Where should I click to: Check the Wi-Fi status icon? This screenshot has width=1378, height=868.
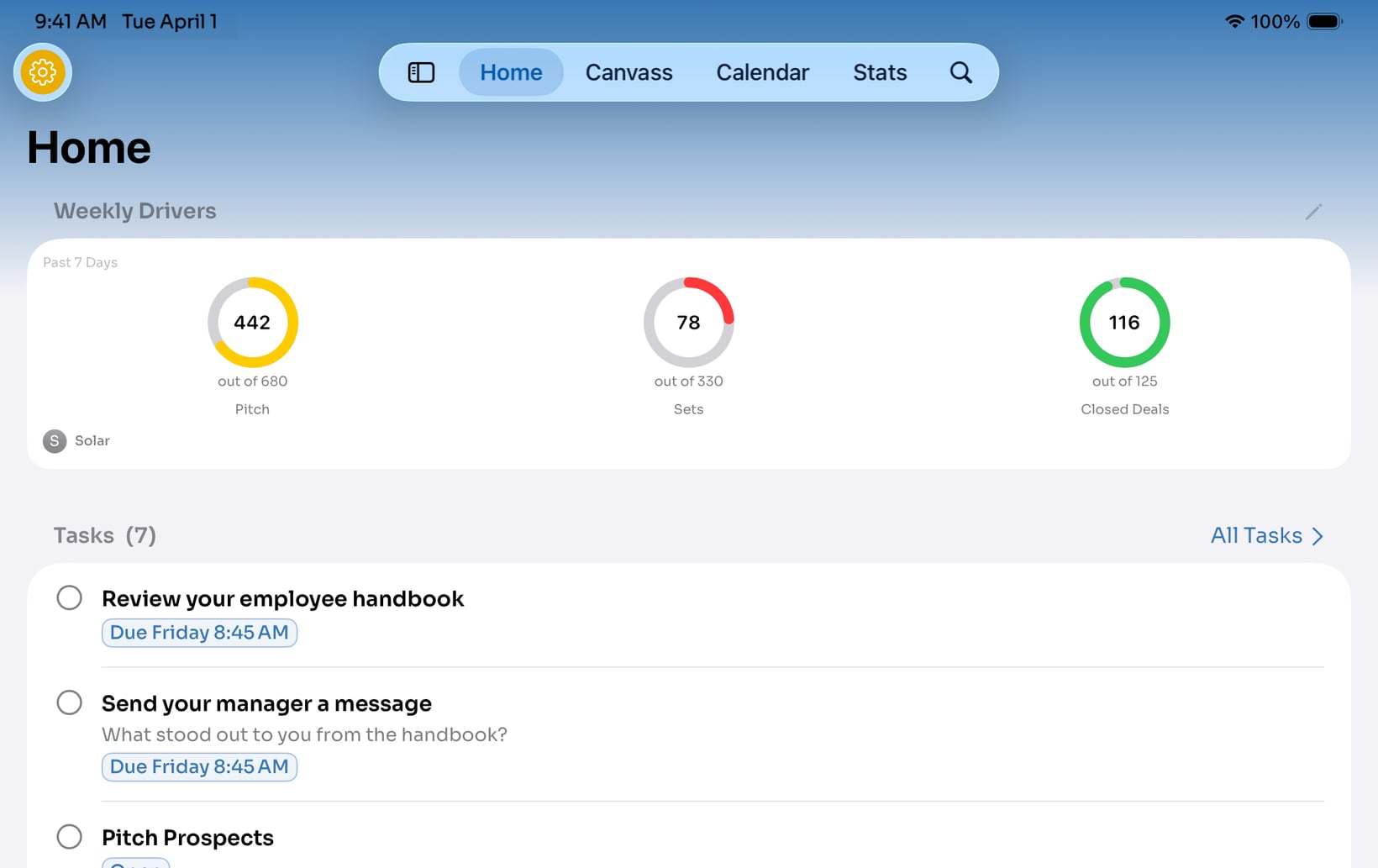[1234, 21]
